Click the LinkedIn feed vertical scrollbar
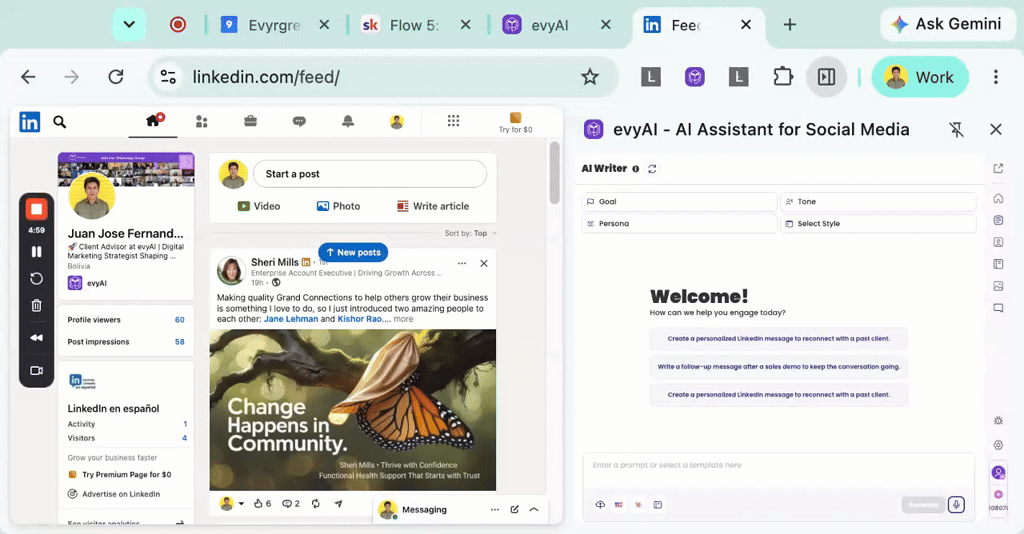This screenshot has width=1024, height=534. [x=554, y=173]
